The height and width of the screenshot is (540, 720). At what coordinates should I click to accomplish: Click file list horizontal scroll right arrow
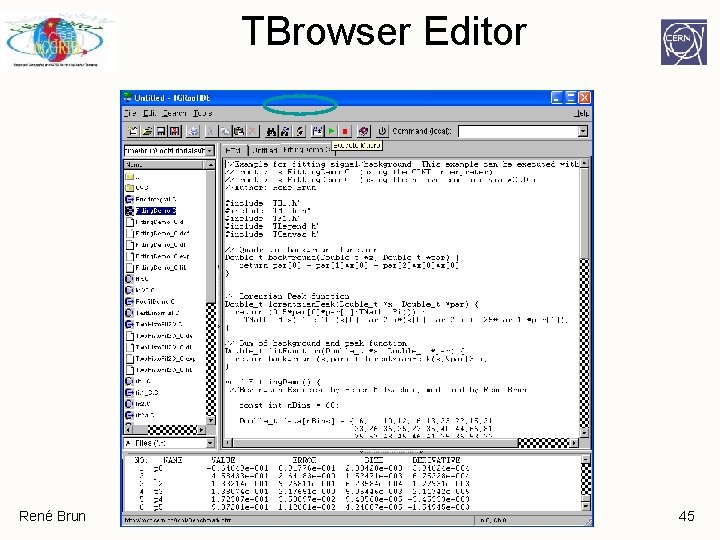[x=201, y=430]
